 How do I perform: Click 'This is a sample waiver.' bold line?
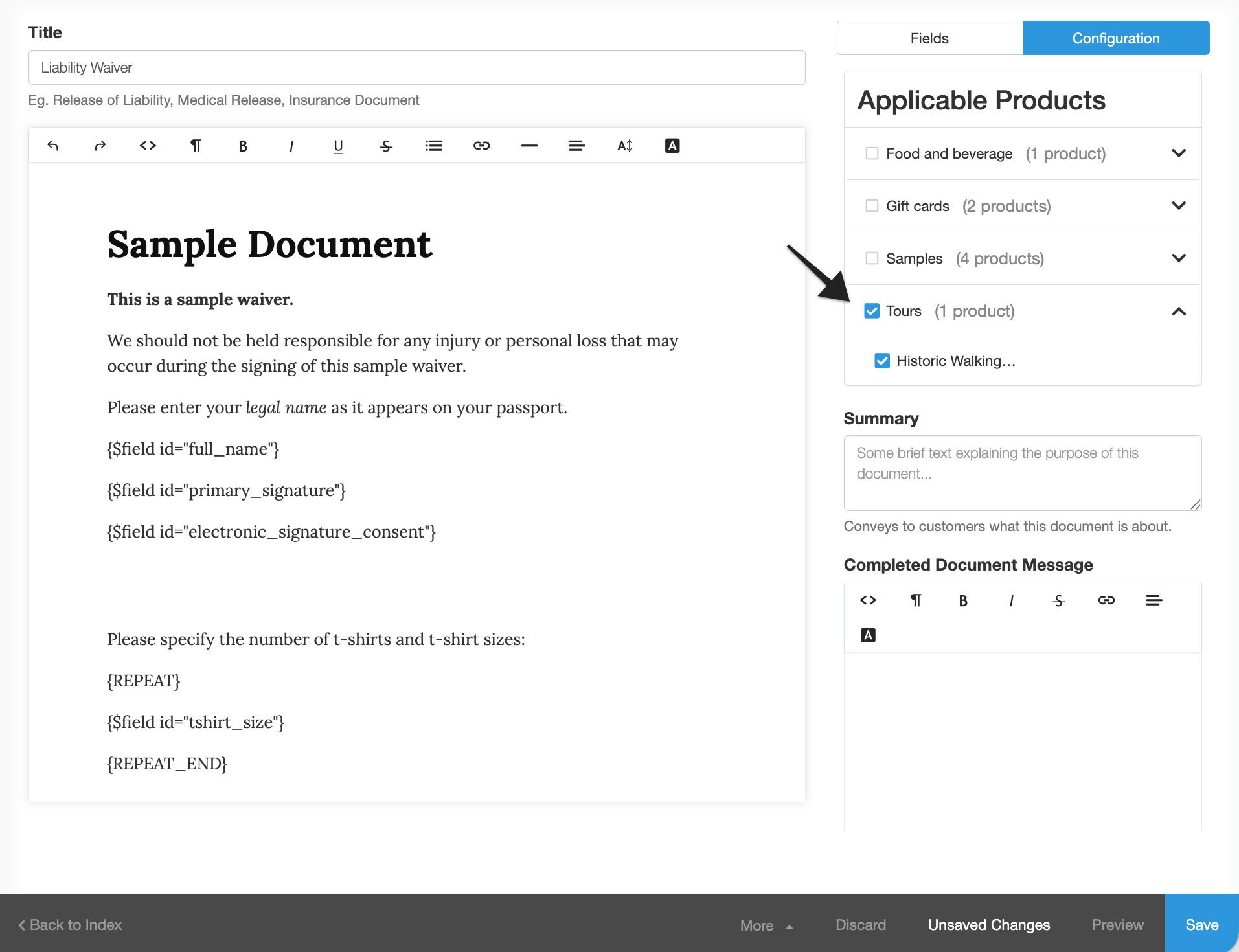[x=200, y=299]
